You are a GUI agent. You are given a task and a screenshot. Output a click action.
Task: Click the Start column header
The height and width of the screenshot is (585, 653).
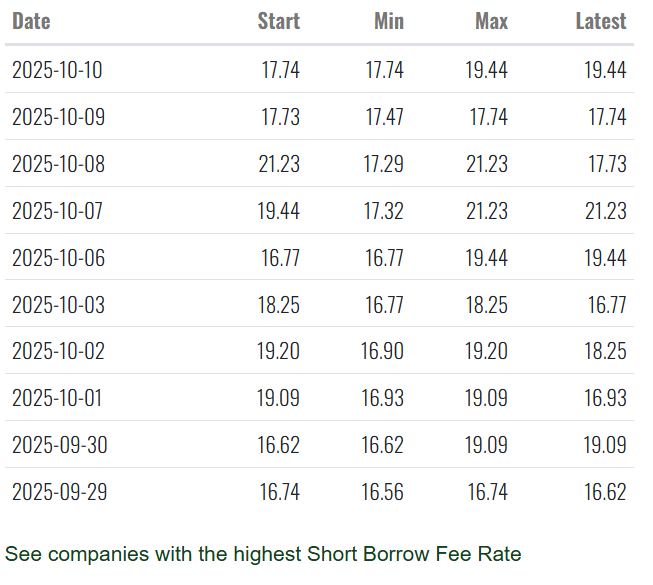point(278,21)
